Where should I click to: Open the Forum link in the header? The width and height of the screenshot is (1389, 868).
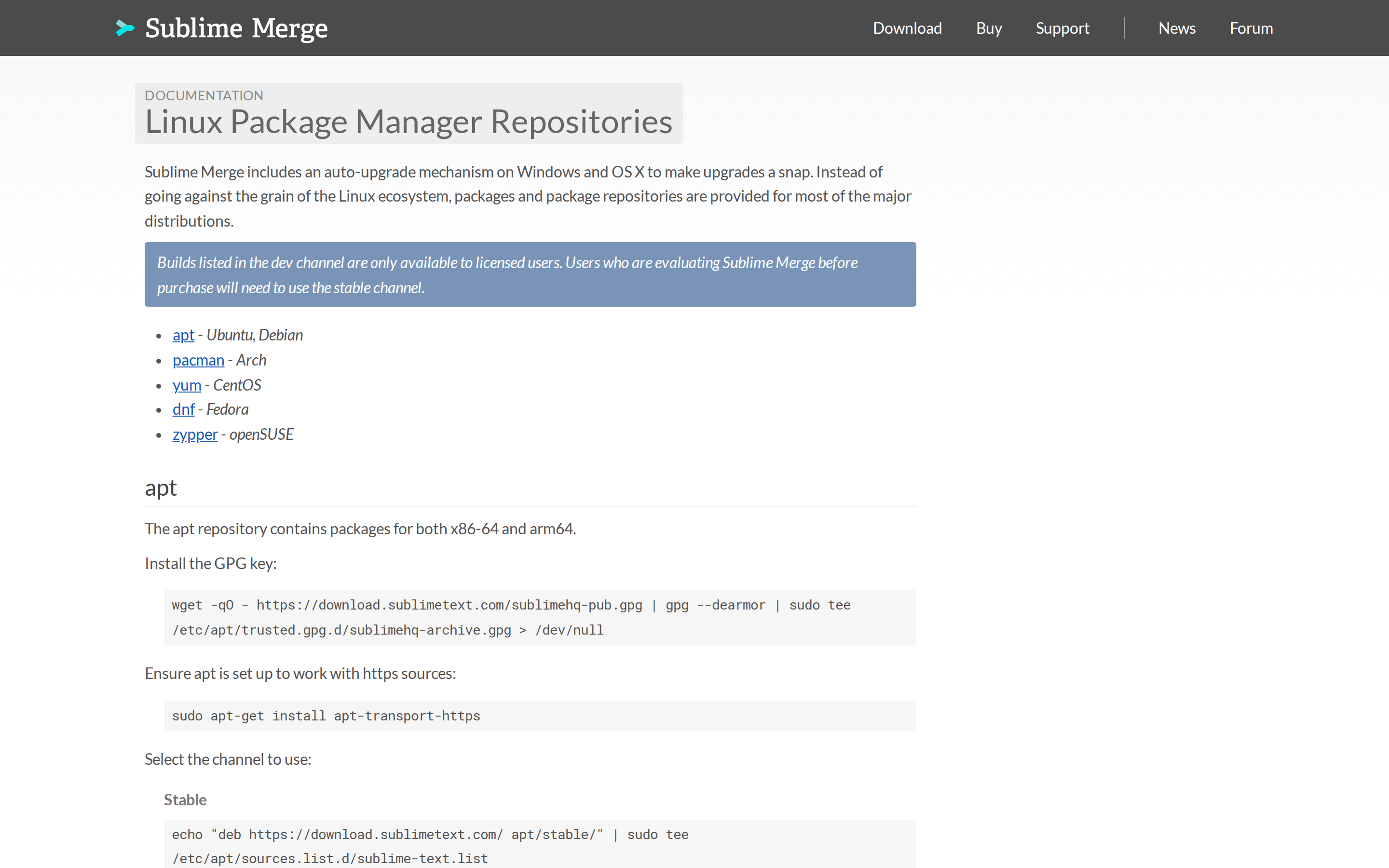[x=1251, y=28]
